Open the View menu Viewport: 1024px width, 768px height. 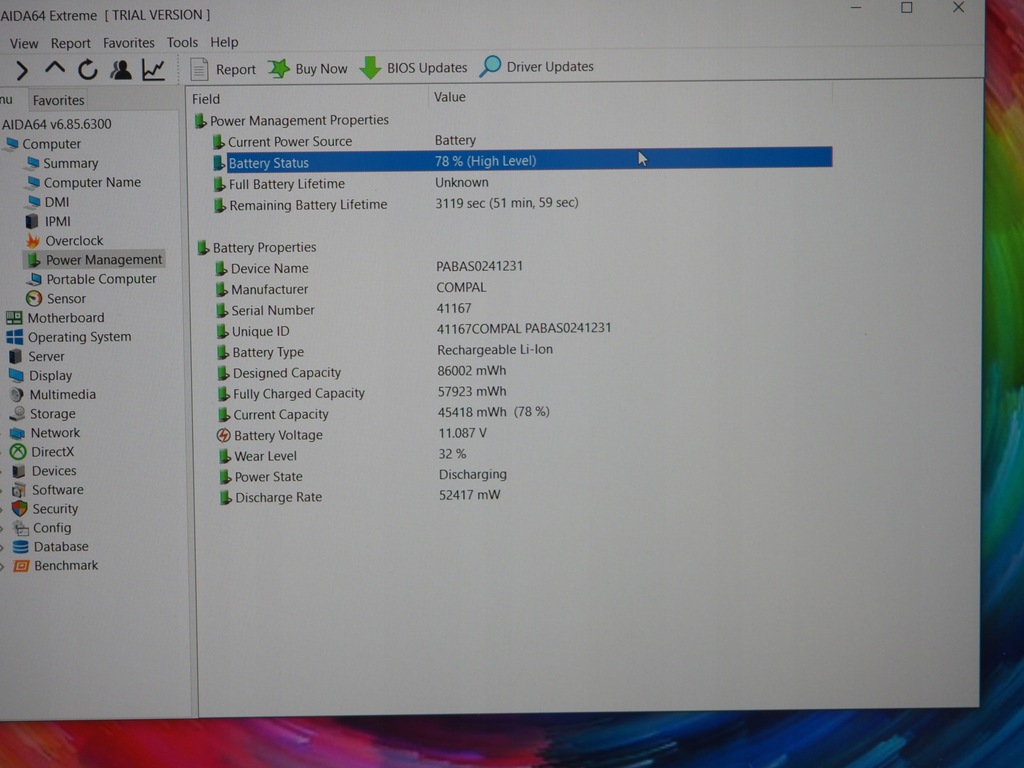tap(24, 43)
